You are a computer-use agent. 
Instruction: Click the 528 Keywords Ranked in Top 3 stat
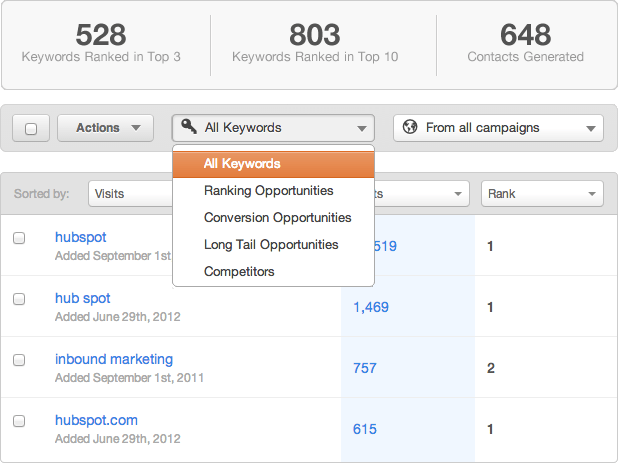(101, 43)
